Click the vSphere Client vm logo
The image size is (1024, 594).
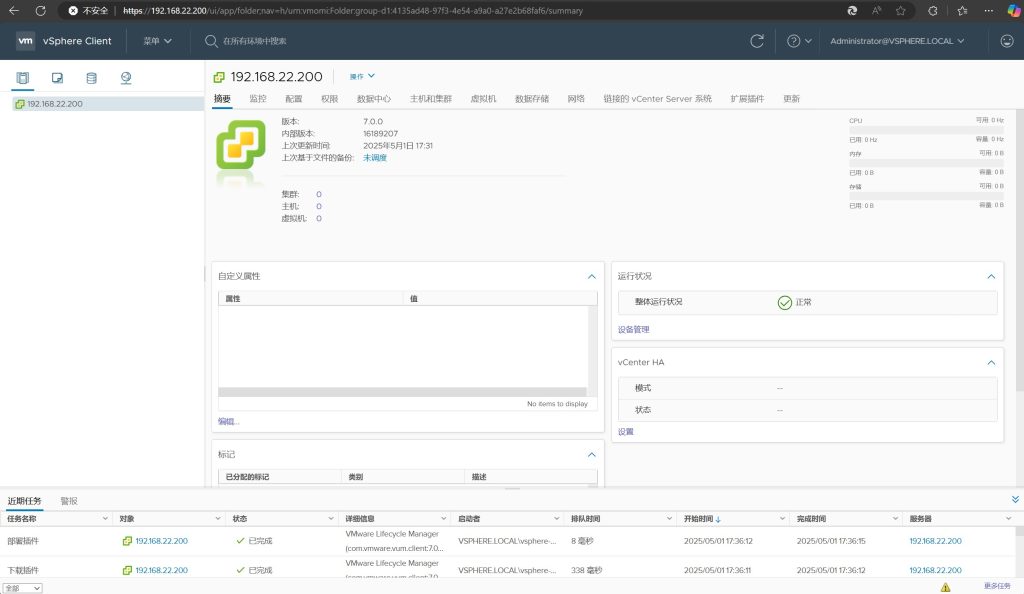pos(25,40)
